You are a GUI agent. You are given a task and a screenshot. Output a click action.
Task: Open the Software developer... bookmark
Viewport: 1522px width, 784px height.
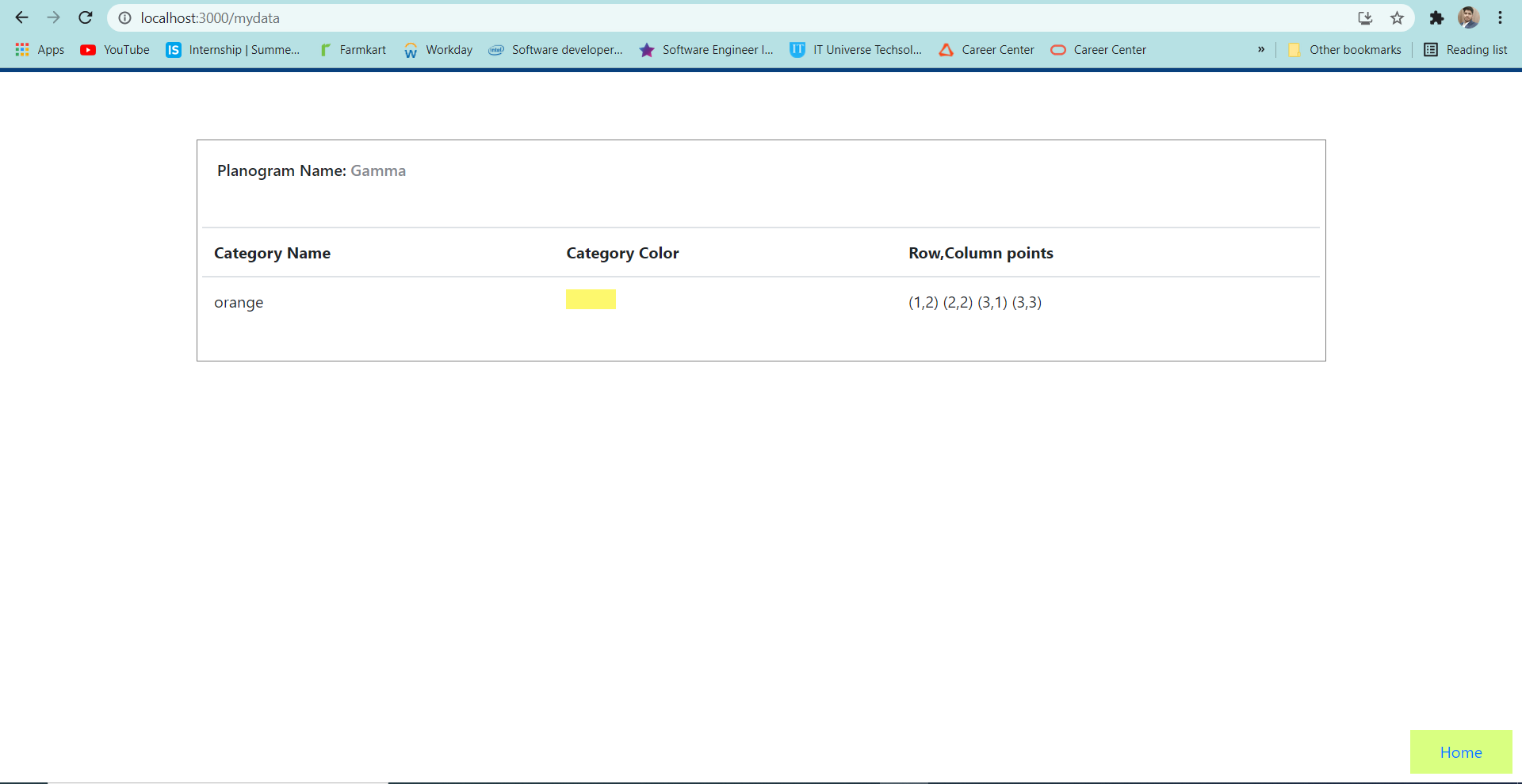556,50
